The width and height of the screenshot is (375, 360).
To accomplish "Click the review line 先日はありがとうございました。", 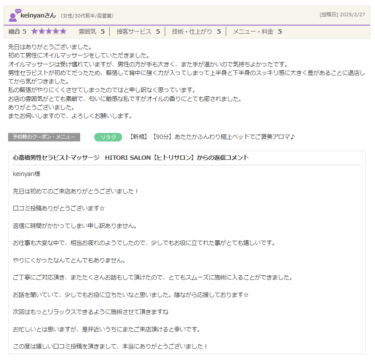I will [x=50, y=47].
